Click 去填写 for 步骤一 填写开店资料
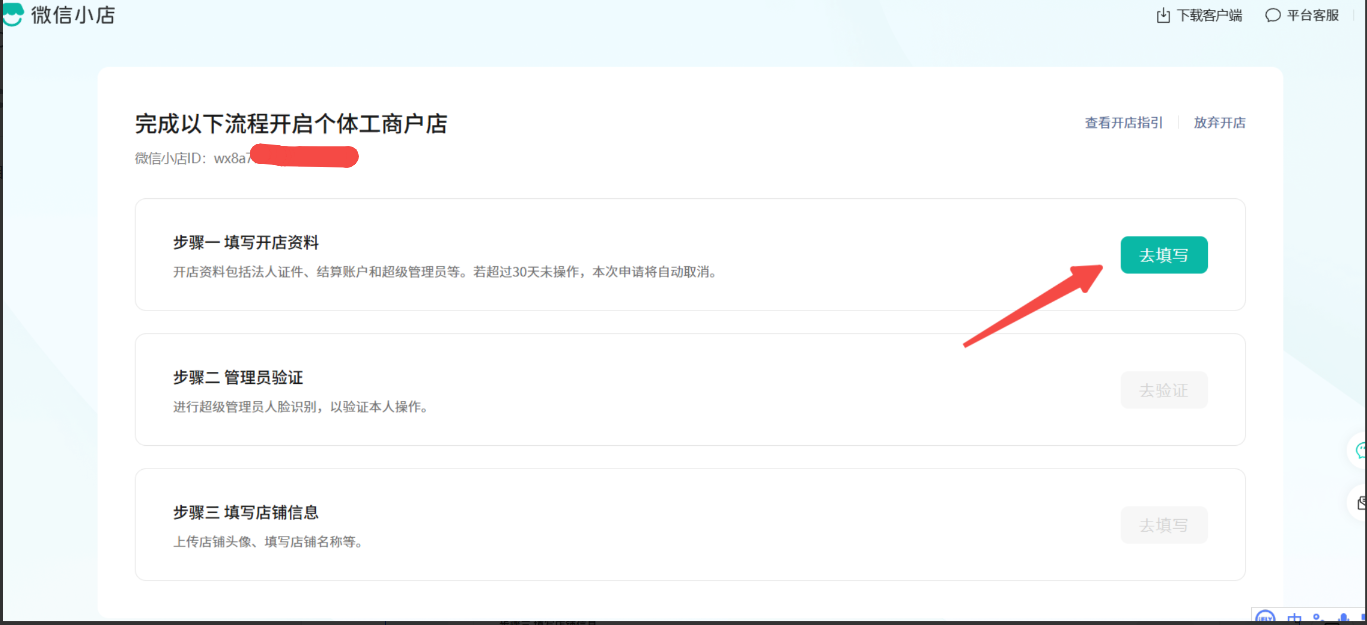The width and height of the screenshot is (1367, 625). tap(1164, 255)
